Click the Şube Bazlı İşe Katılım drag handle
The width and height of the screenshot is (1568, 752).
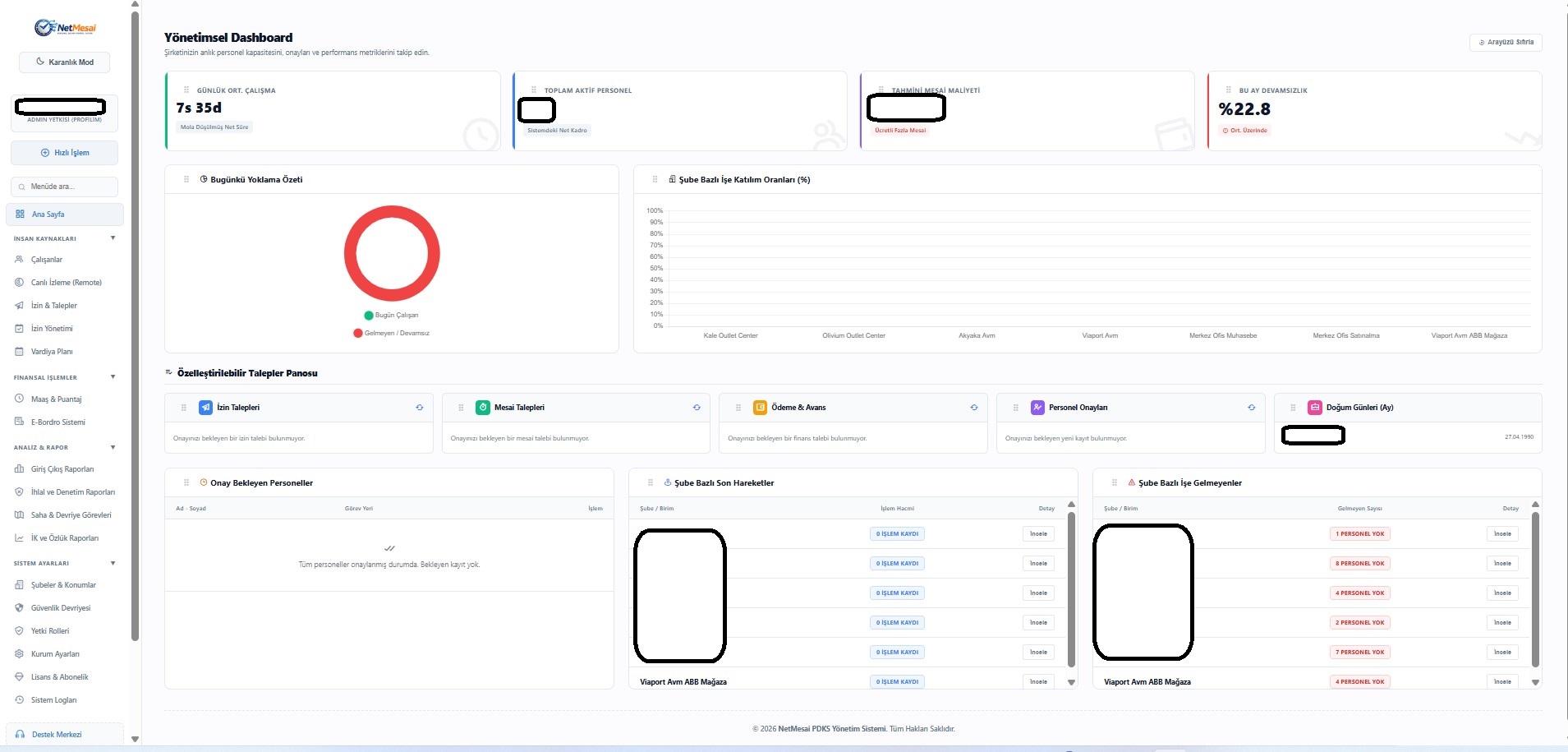tap(655, 179)
